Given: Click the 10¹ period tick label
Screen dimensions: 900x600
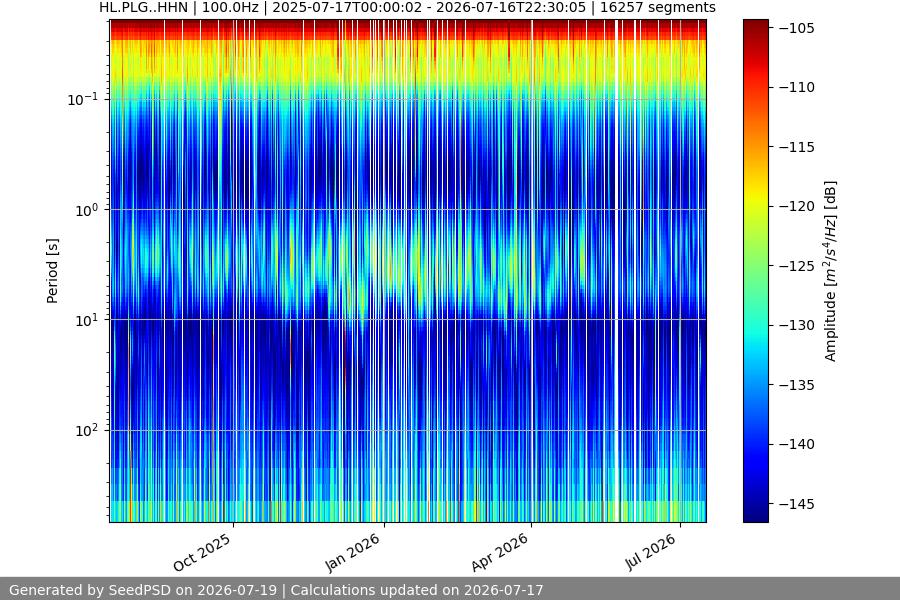Looking at the screenshot, I should 87,320.
